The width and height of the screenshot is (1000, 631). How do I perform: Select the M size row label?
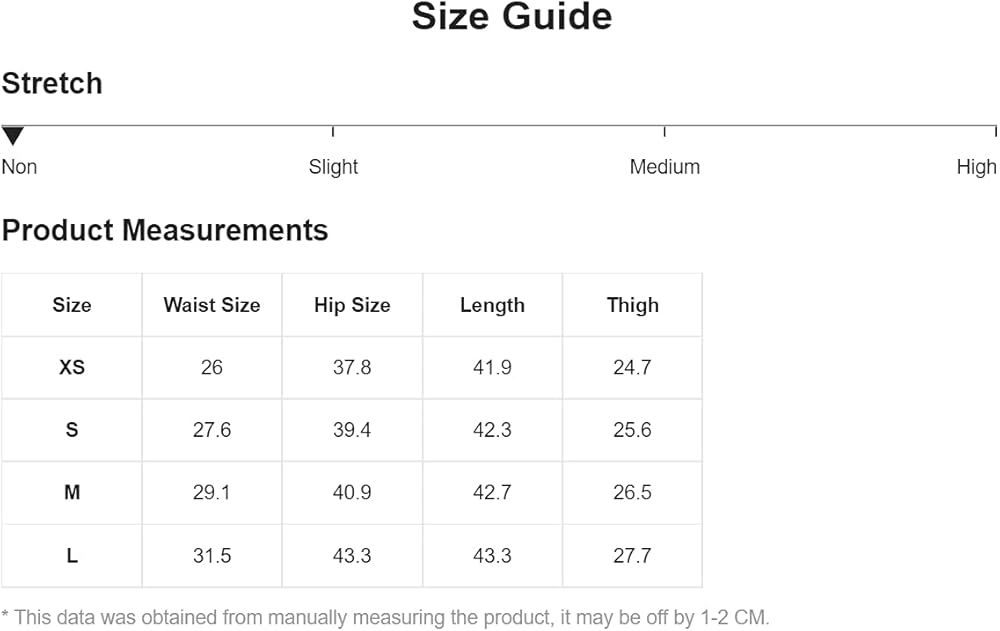(x=71, y=493)
